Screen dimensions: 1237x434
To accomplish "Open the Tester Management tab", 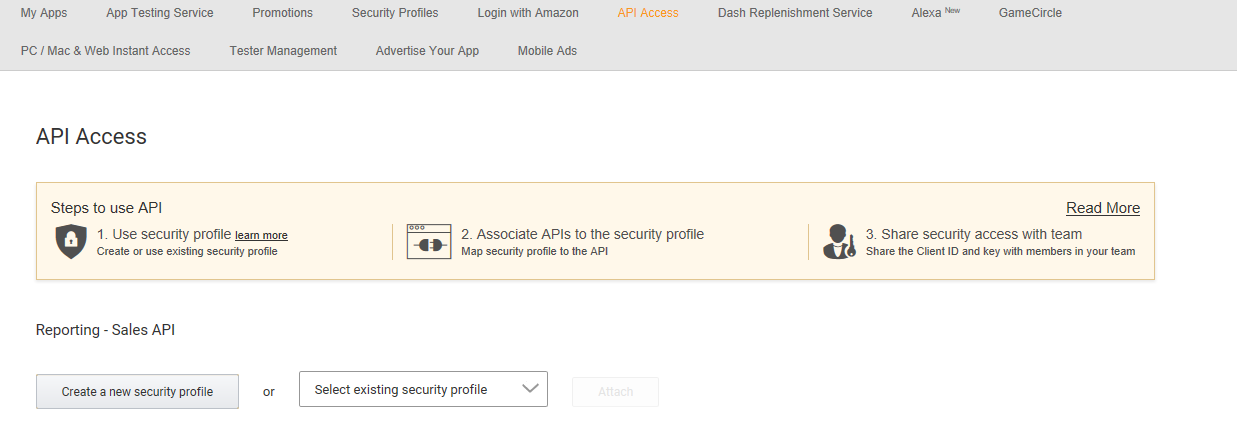I will coord(283,50).
